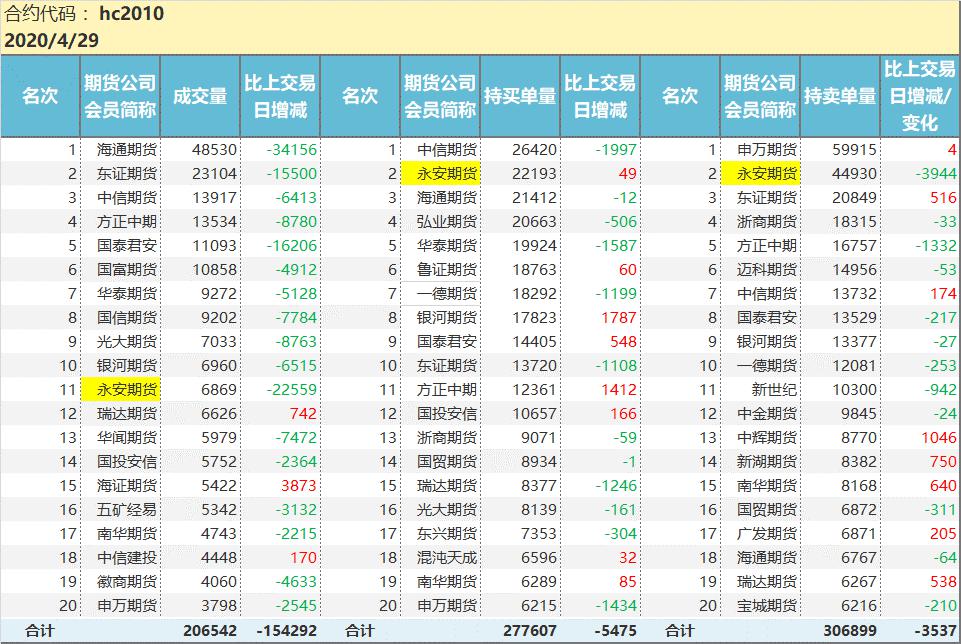The image size is (961, 644).
Task: Click the 持买单量 column header
Action: click(520, 96)
